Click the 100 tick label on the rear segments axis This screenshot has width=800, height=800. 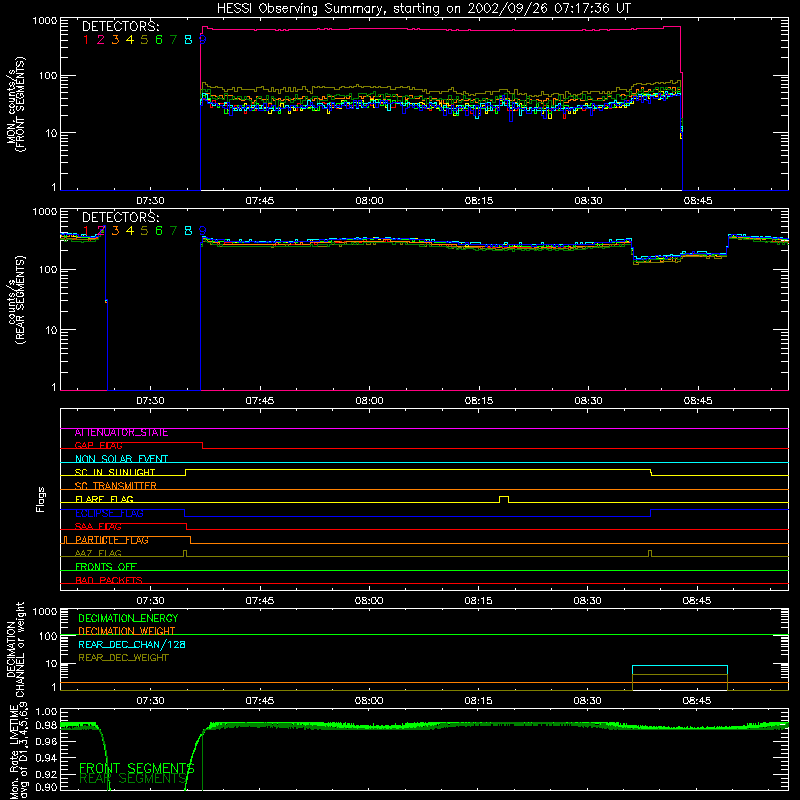[x=48, y=270]
